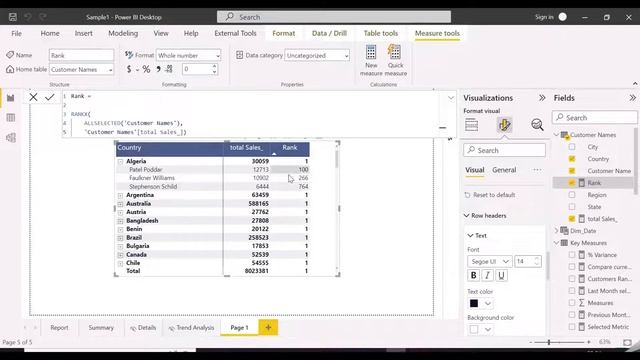Image resolution: width=640 pixels, height=360 pixels.
Task: Open Analytics magnifier pane icon
Action: tap(537, 124)
